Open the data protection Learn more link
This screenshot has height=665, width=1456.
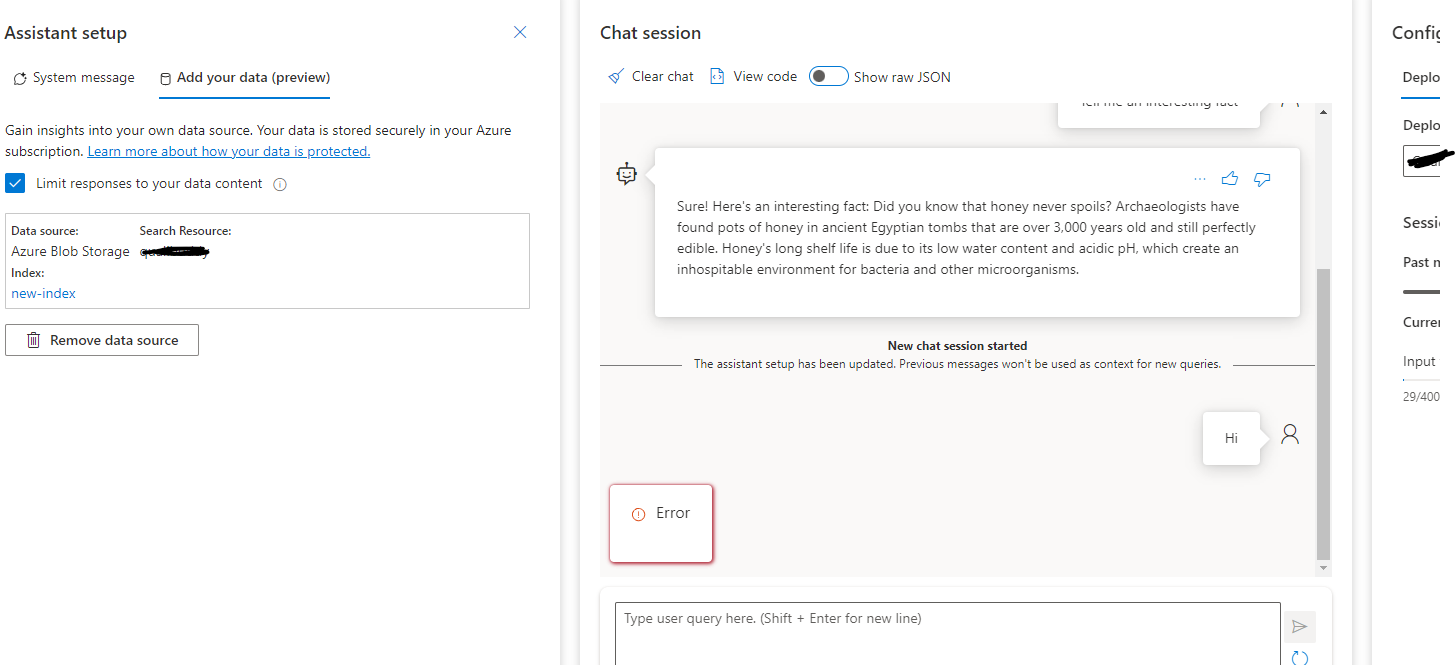(x=228, y=151)
